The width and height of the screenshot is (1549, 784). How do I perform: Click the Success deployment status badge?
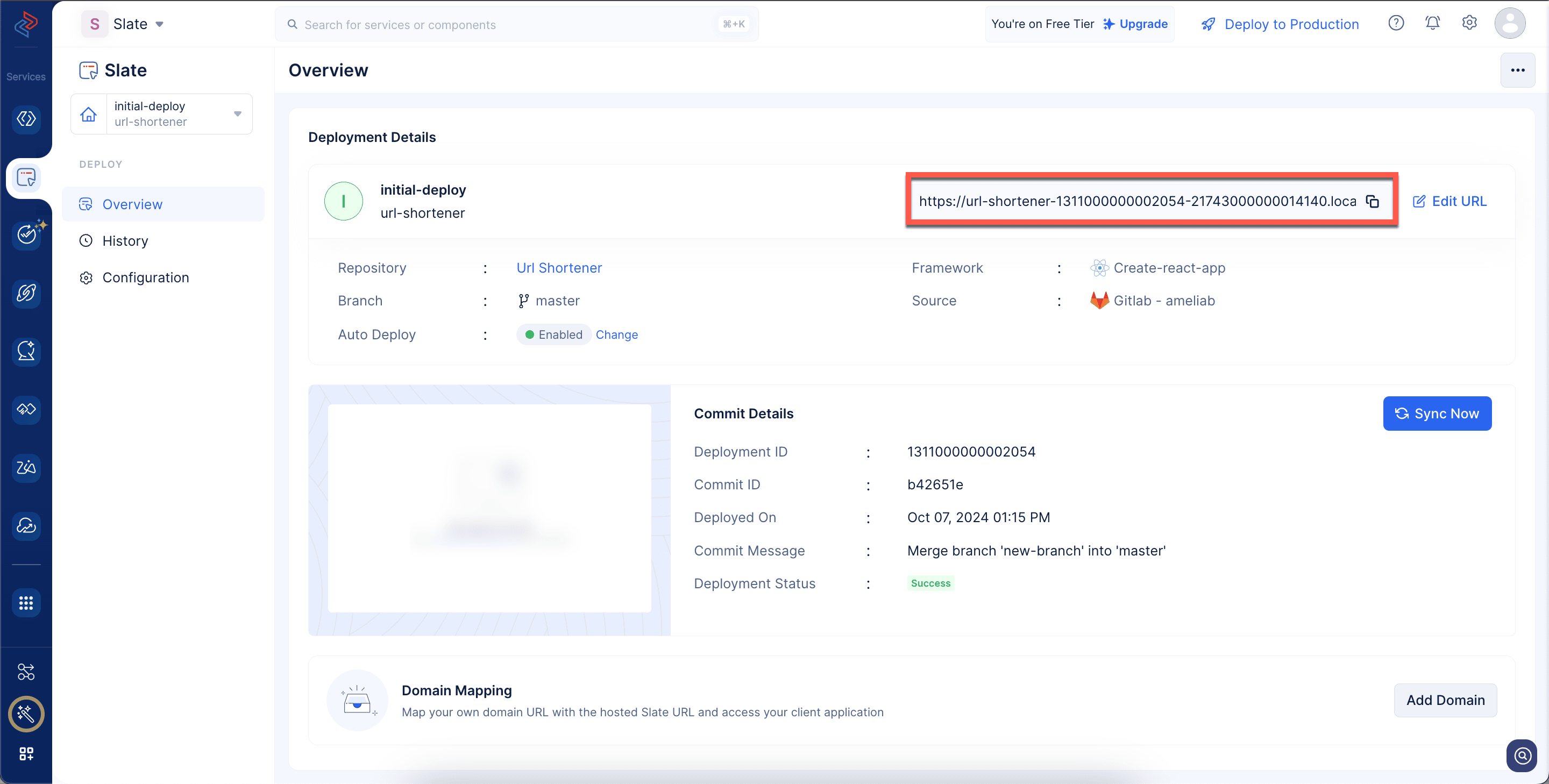point(930,583)
